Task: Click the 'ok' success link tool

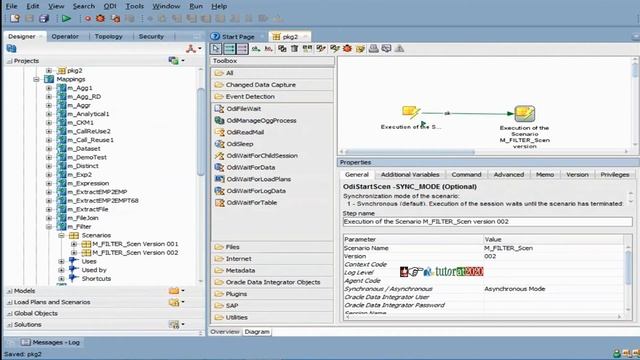Action: pos(256,49)
